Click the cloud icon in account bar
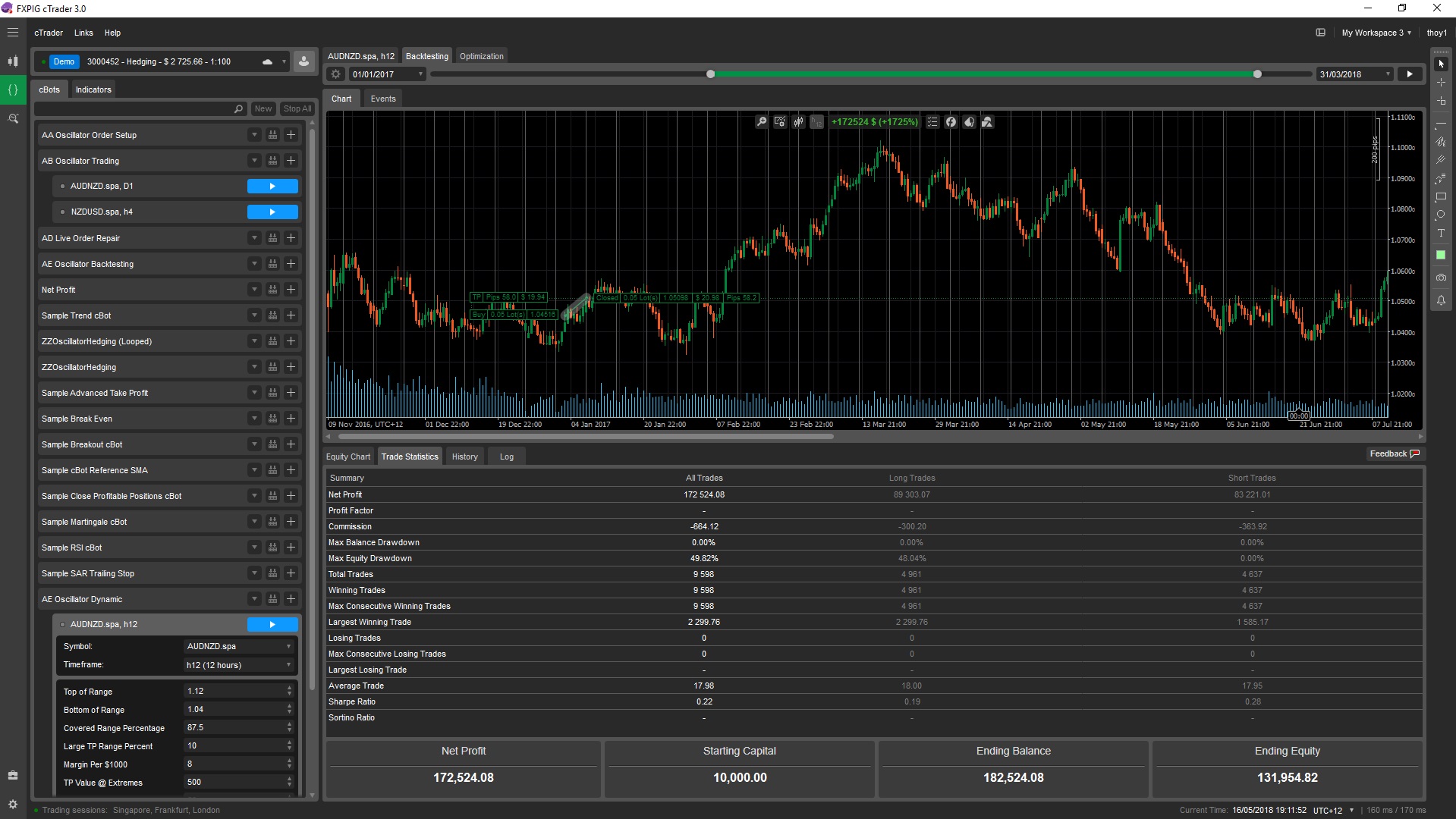 pyautogui.click(x=267, y=61)
